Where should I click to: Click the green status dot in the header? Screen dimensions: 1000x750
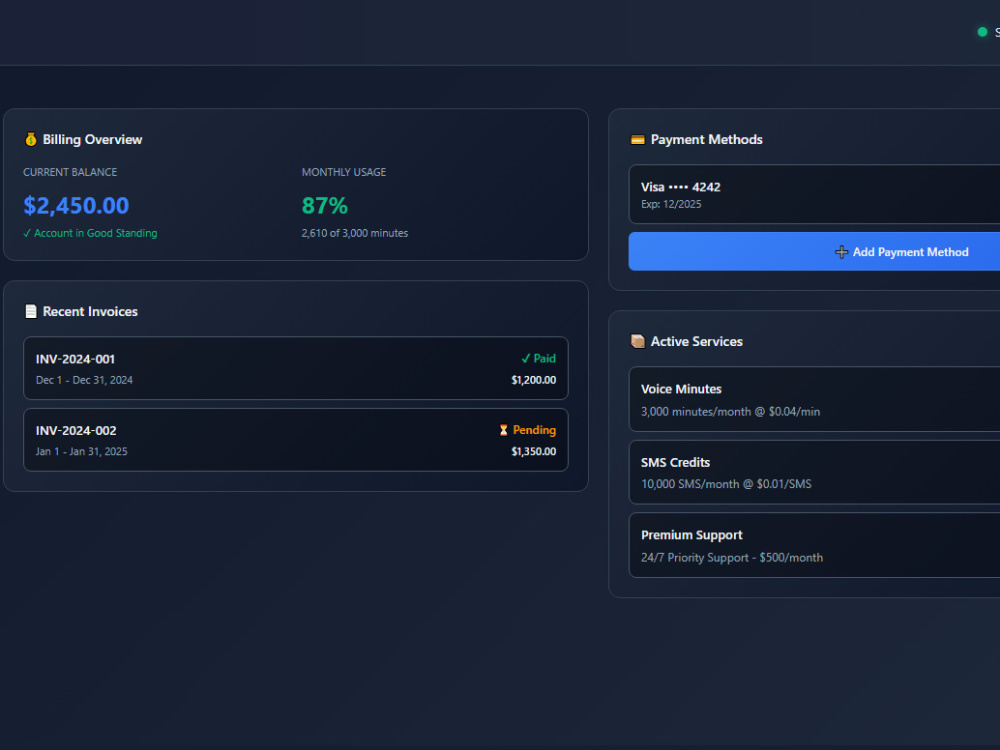point(982,32)
